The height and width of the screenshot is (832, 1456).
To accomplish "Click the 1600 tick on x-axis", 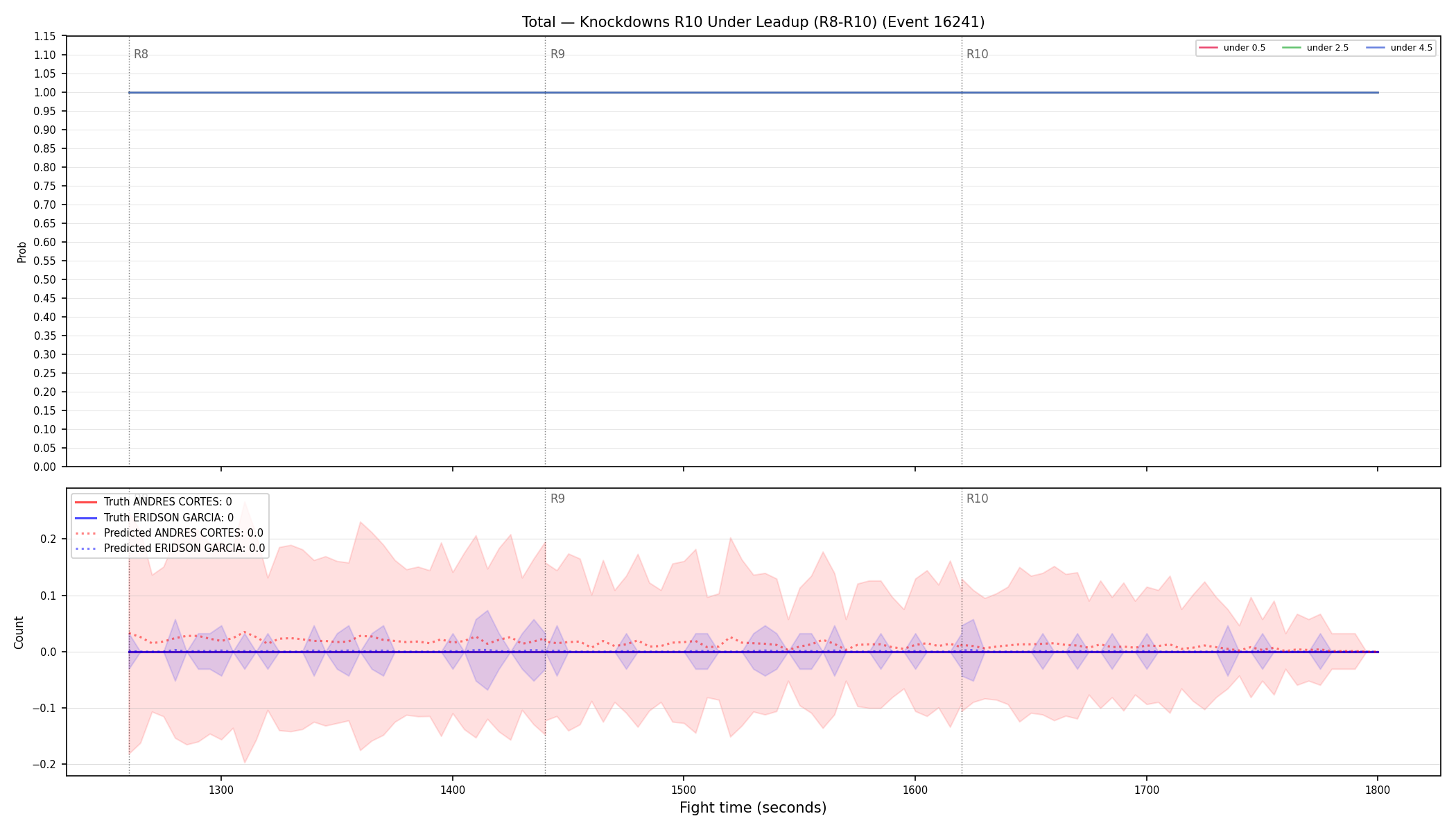I will (x=915, y=789).
